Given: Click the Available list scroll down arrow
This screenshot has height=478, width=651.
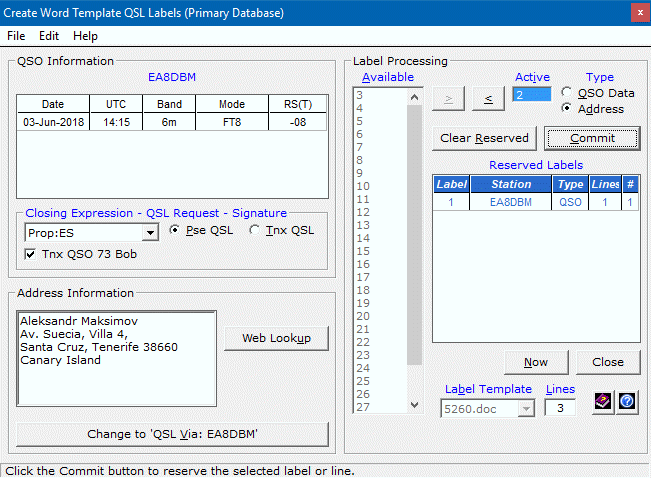Looking at the screenshot, I should pos(414,404).
